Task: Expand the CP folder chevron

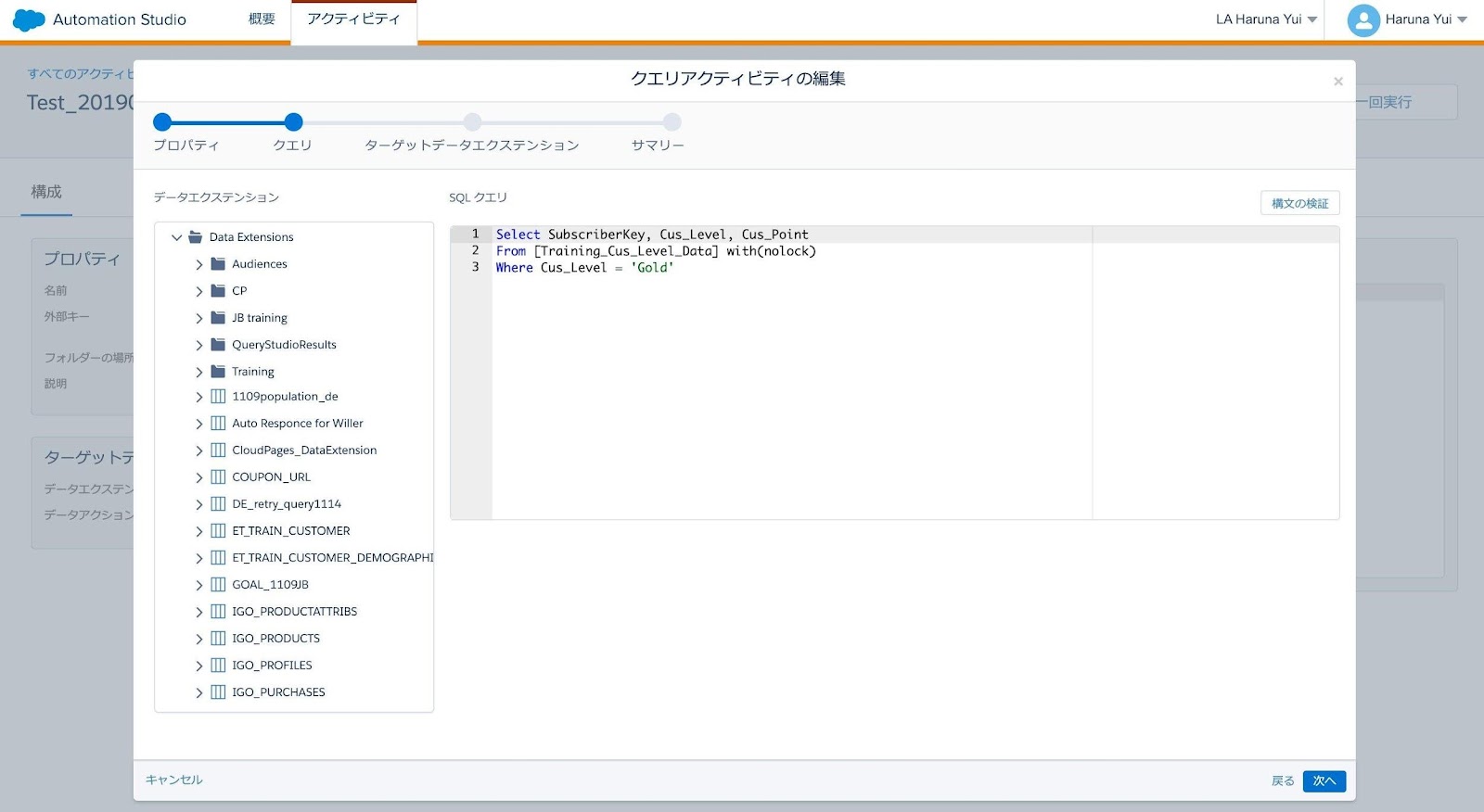Action: tap(198, 292)
